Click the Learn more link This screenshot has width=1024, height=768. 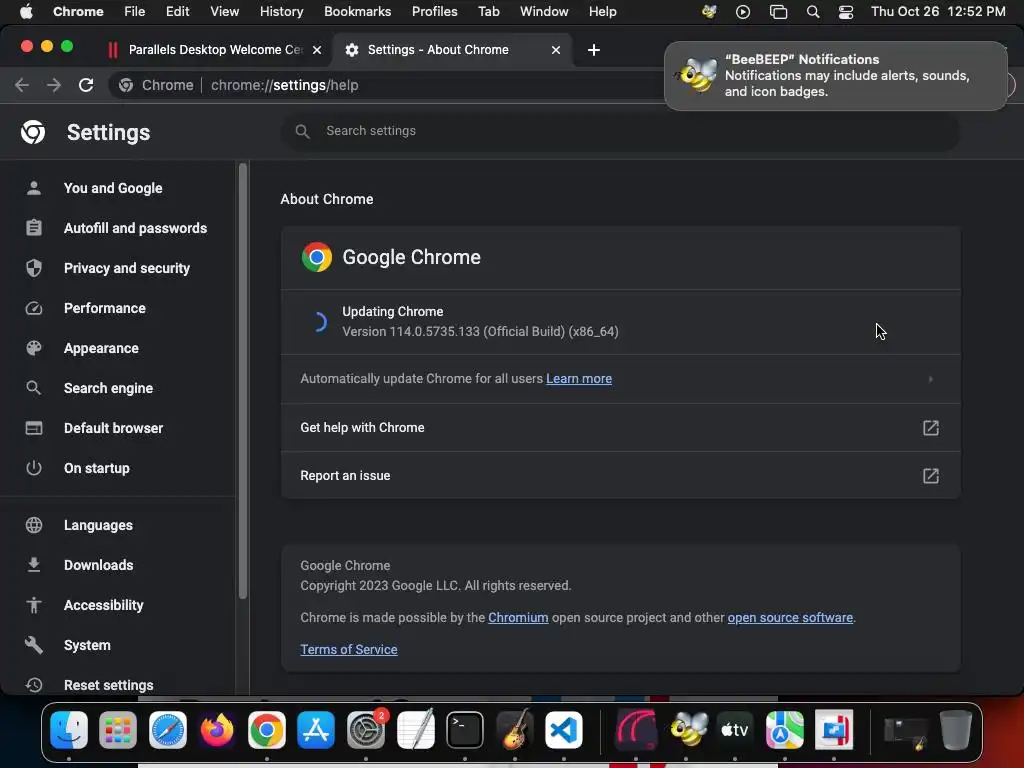click(x=579, y=379)
